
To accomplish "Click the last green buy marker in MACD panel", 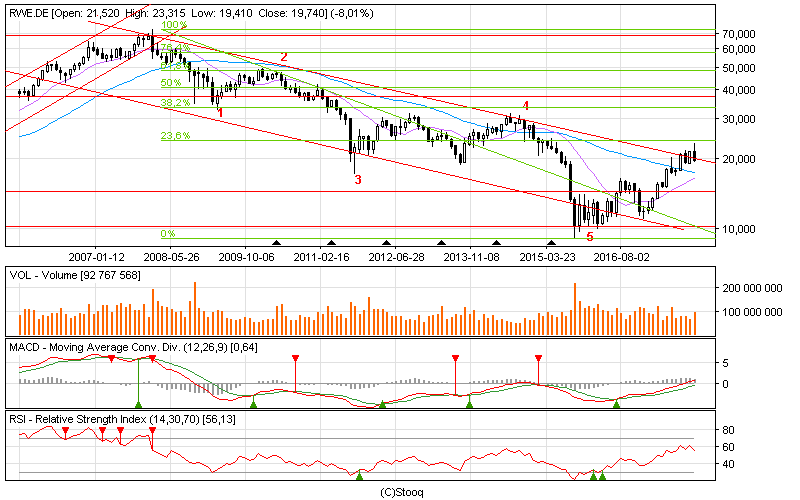I will coord(616,404).
